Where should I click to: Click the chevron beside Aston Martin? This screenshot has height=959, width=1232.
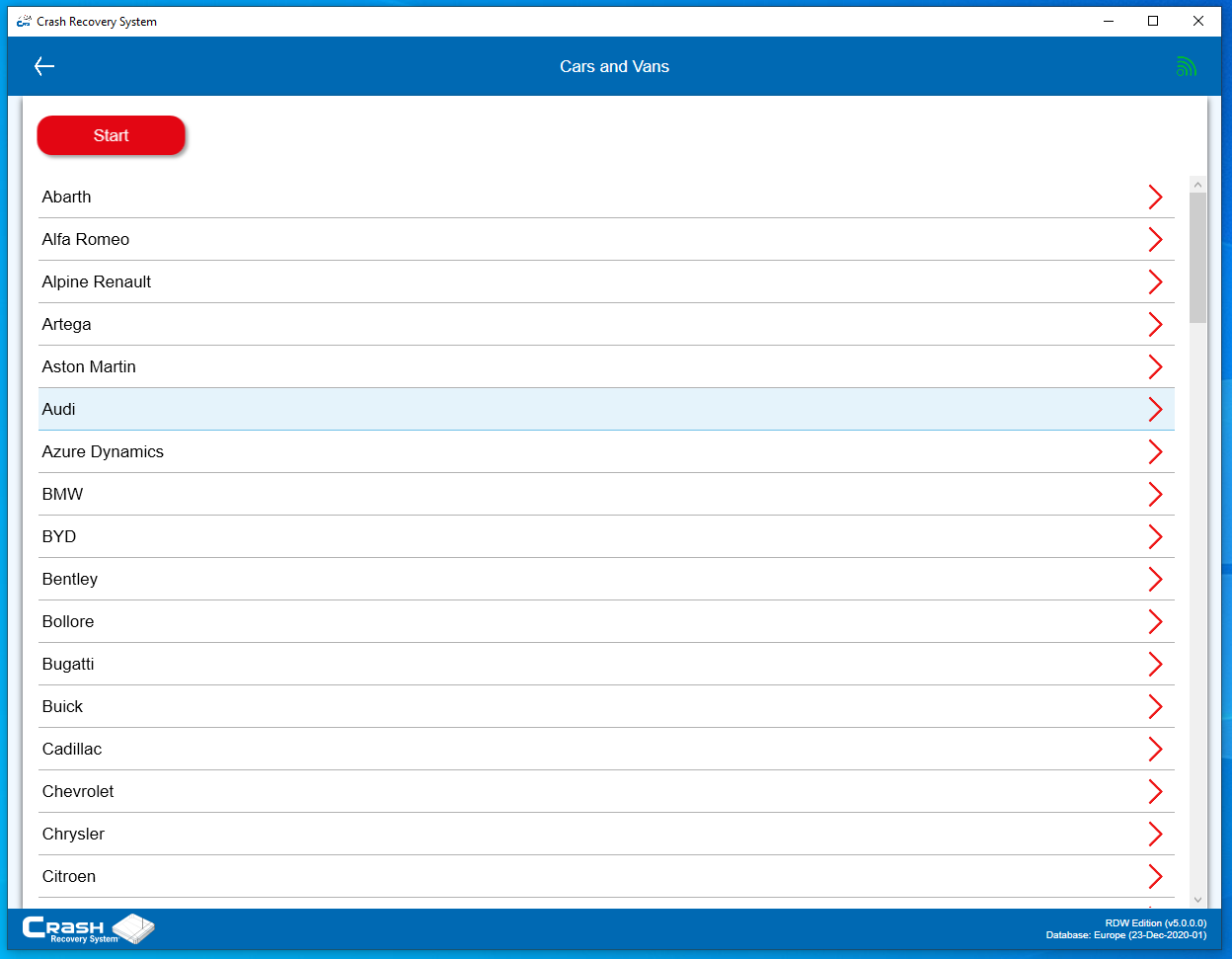1155,366
